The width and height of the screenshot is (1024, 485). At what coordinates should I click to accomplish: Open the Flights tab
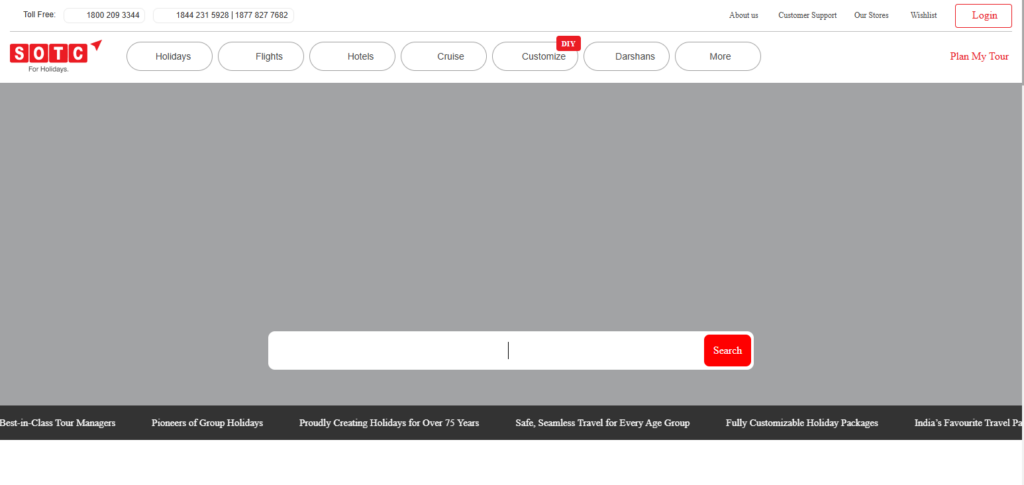(263, 57)
